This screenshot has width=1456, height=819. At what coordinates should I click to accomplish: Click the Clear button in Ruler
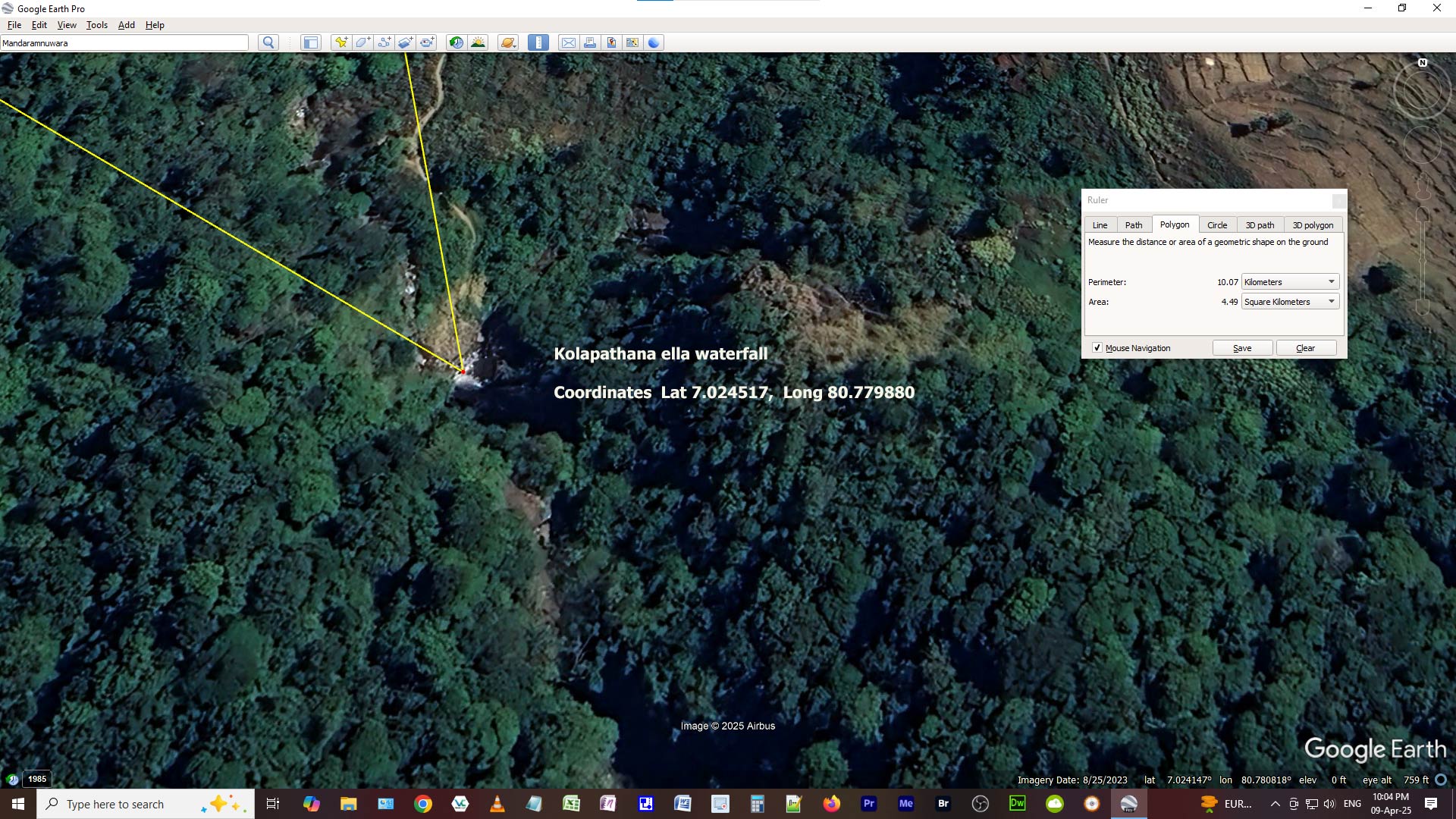[1305, 348]
